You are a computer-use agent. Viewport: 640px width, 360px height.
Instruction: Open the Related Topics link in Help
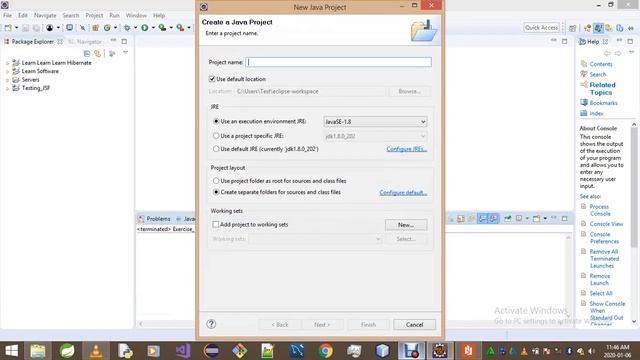602,89
